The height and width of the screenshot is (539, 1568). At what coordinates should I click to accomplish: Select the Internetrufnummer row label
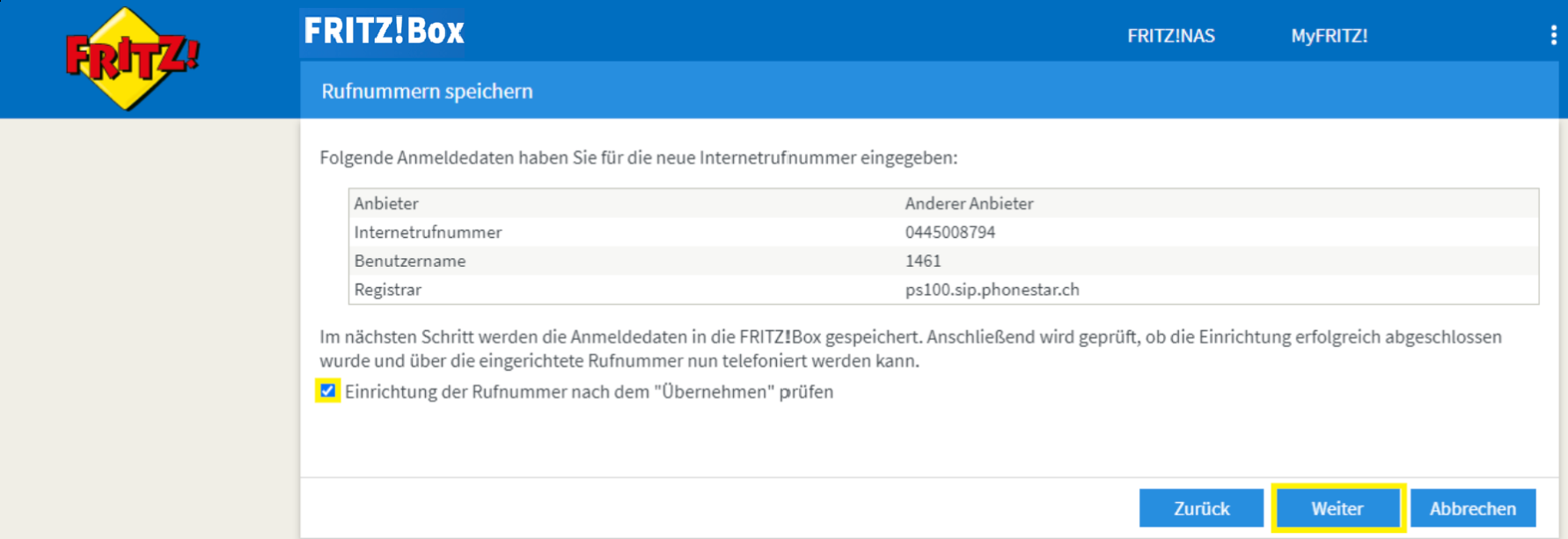click(428, 233)
